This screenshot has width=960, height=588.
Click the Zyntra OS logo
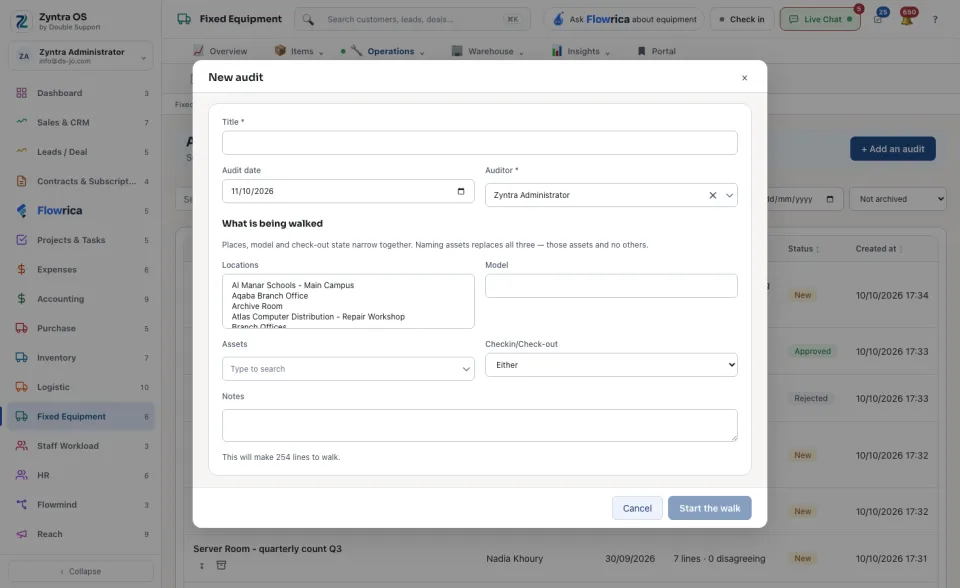[21, 21]
